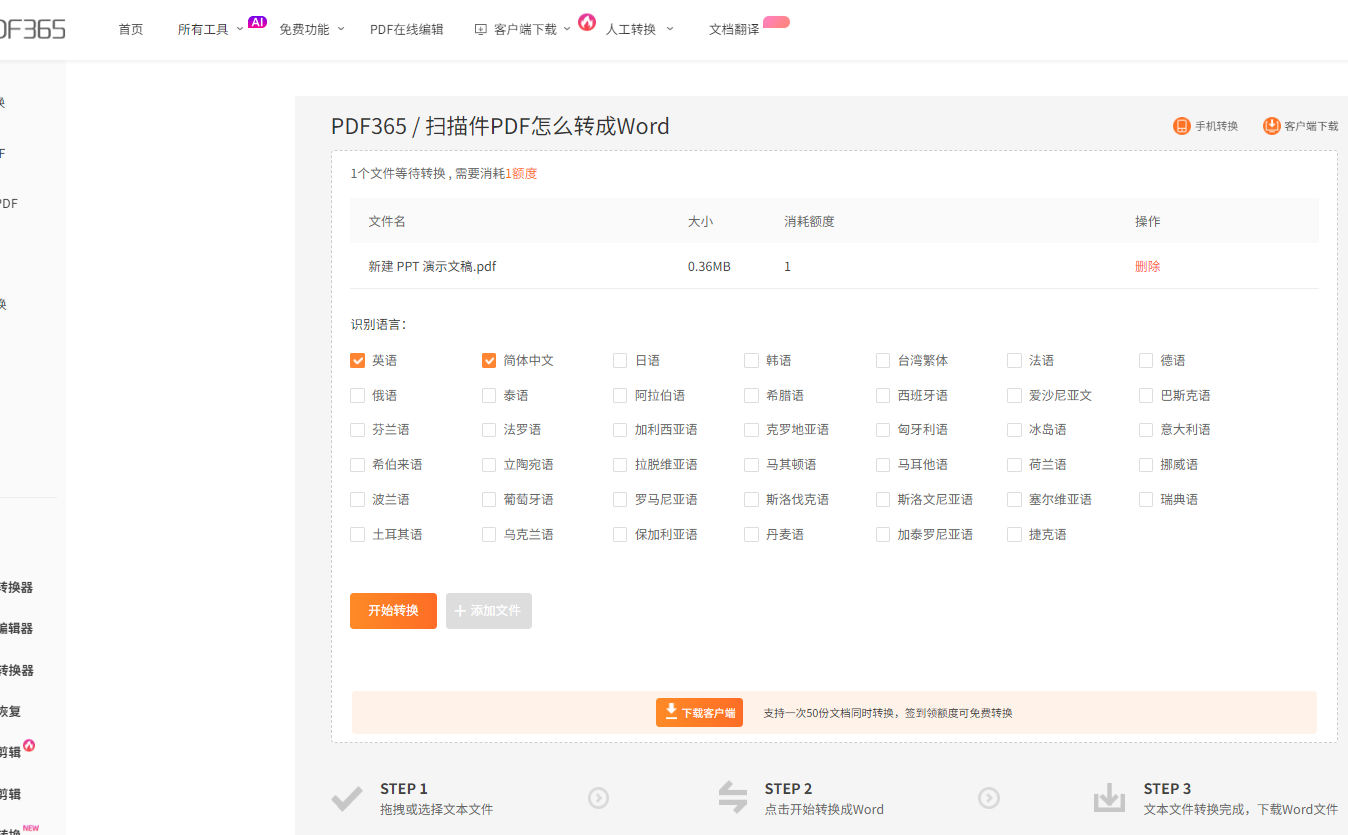Uncheck the 英语 language checkbox

coord(358,361)
